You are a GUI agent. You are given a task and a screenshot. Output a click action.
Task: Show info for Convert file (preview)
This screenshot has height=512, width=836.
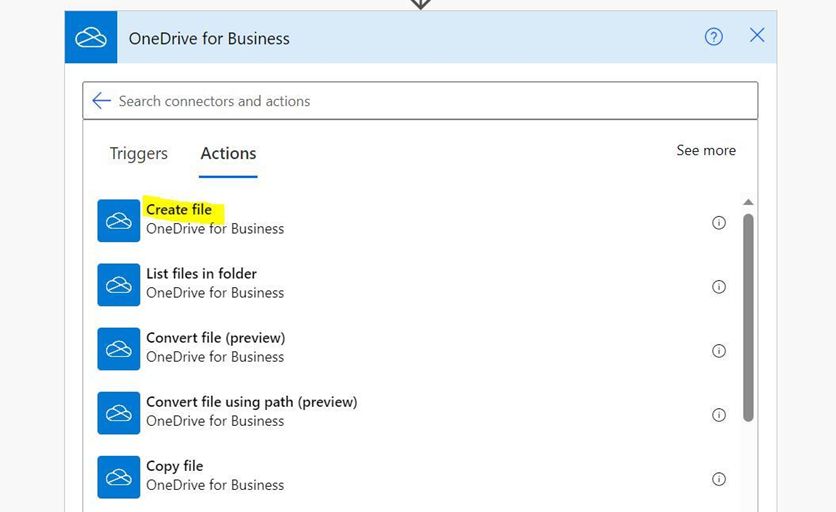coord(719,351)
